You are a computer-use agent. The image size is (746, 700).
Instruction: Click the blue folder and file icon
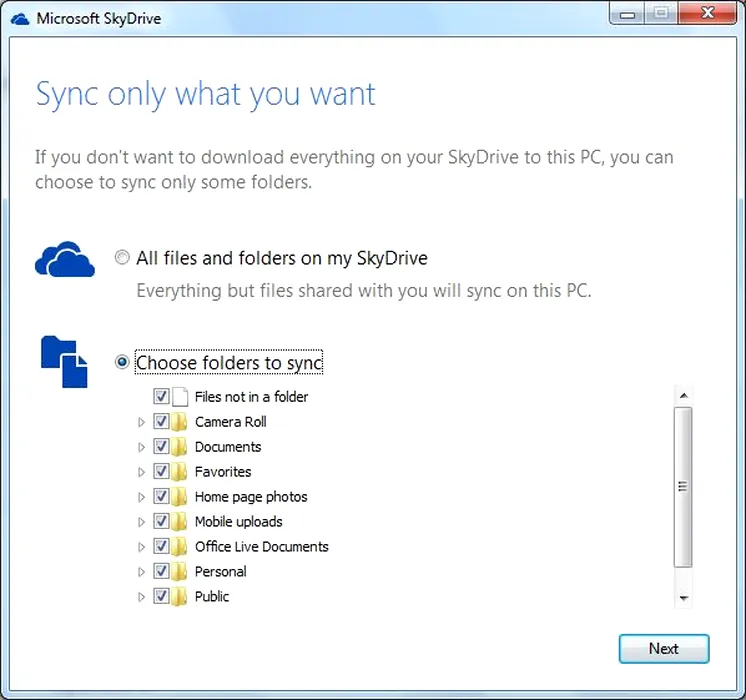pos(64,361)
